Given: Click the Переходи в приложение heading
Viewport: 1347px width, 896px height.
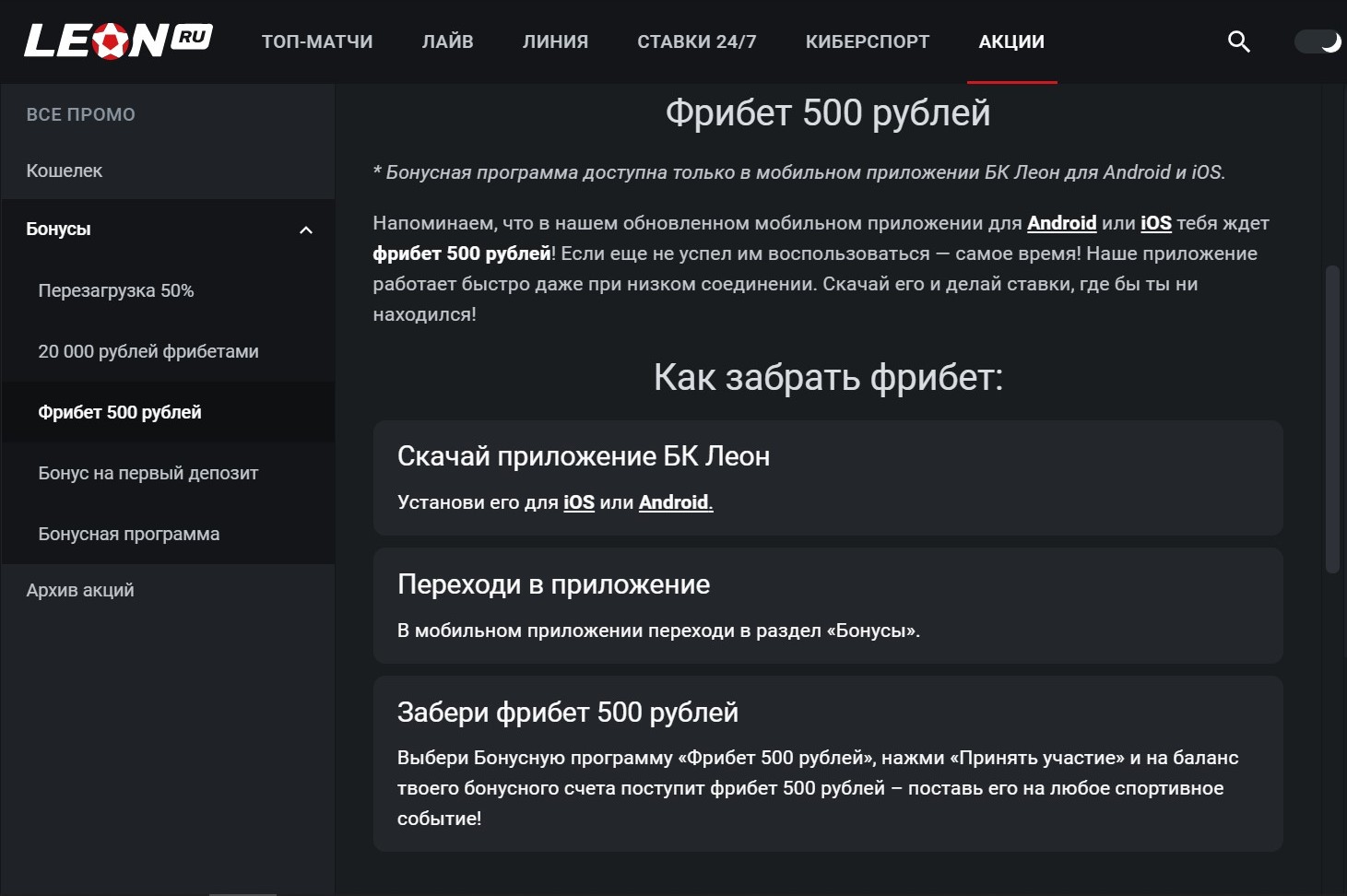Looking at the screenshot, I should 554,584.
